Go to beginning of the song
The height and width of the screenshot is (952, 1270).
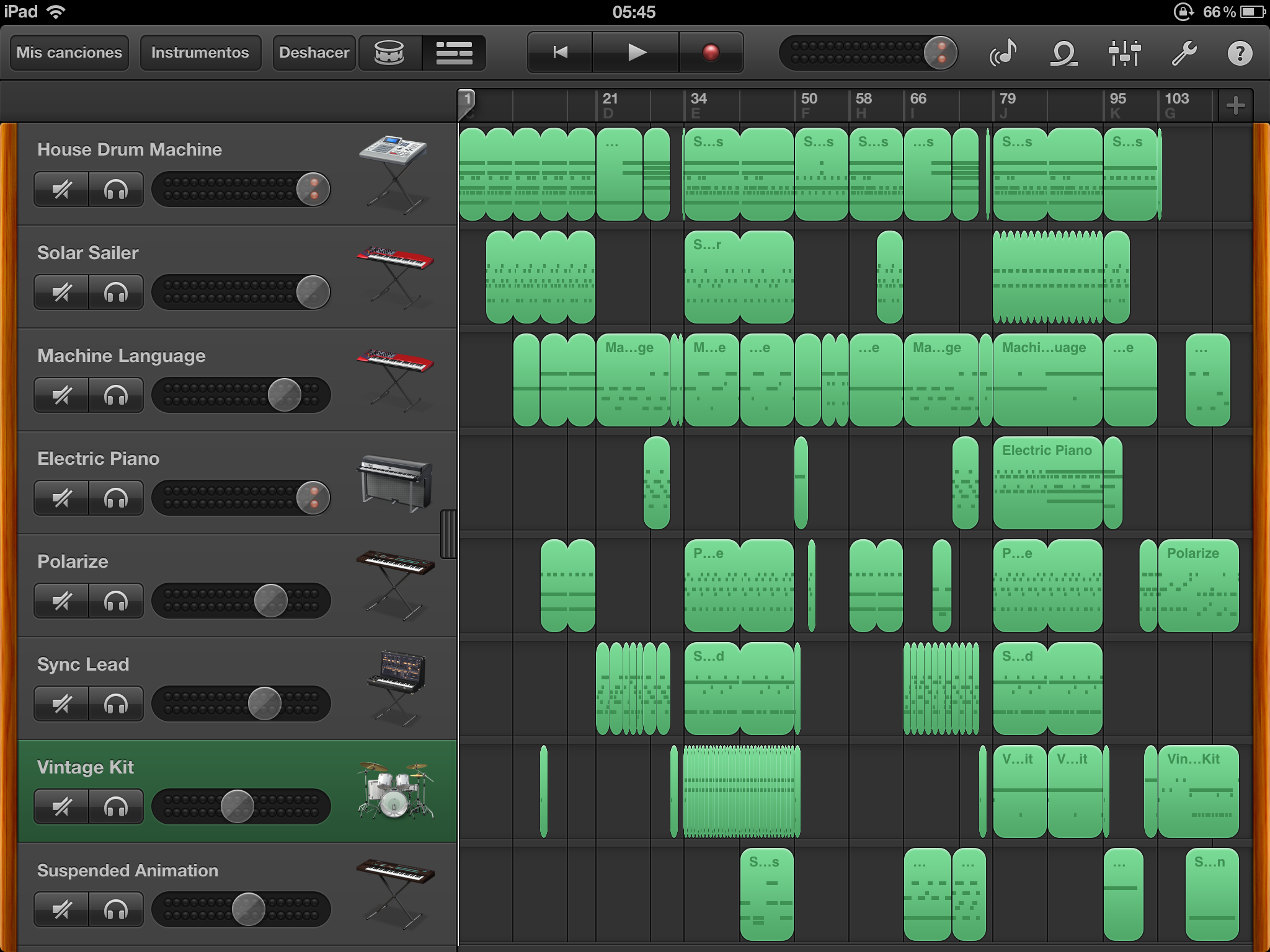(560, 53)
